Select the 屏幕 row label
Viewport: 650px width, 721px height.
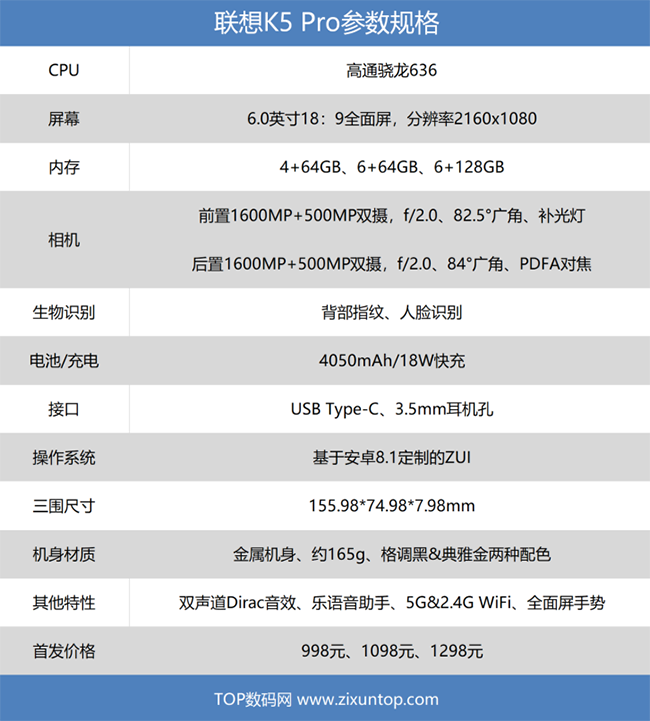pyautogui.click(x=64, y=119)
